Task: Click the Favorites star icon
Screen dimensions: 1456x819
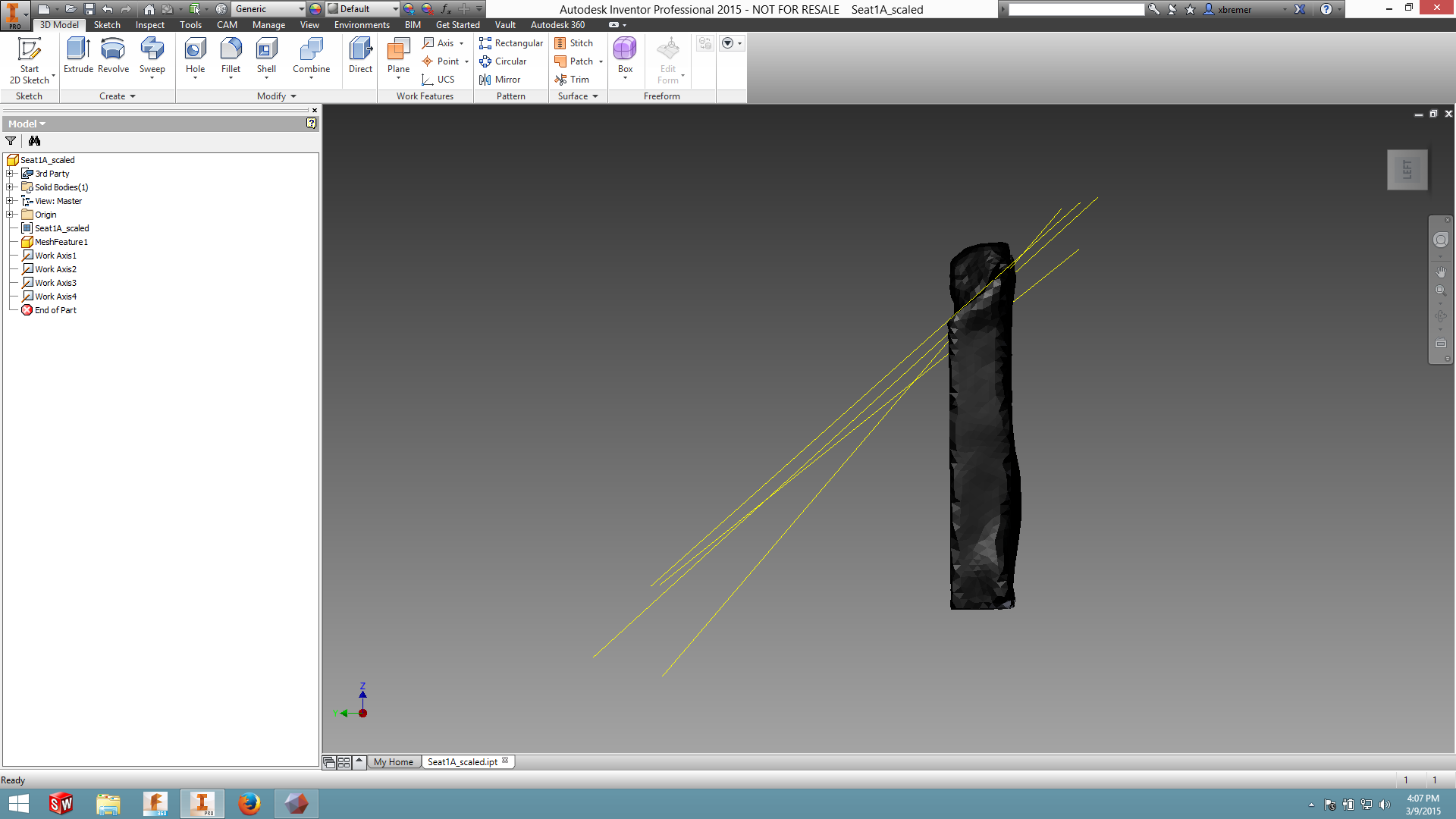Action: pyautogui.click(x=1190, y=9)
